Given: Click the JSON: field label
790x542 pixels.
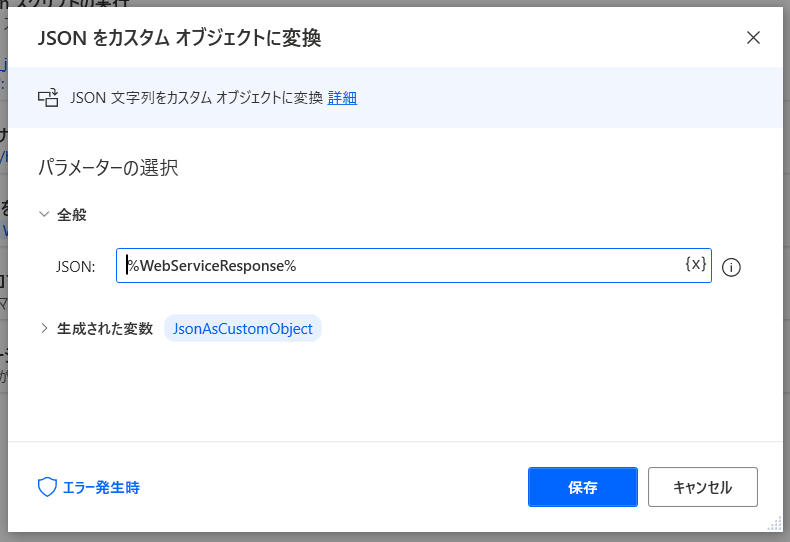Looking at the screenshot, I should (x=76, y=266).
